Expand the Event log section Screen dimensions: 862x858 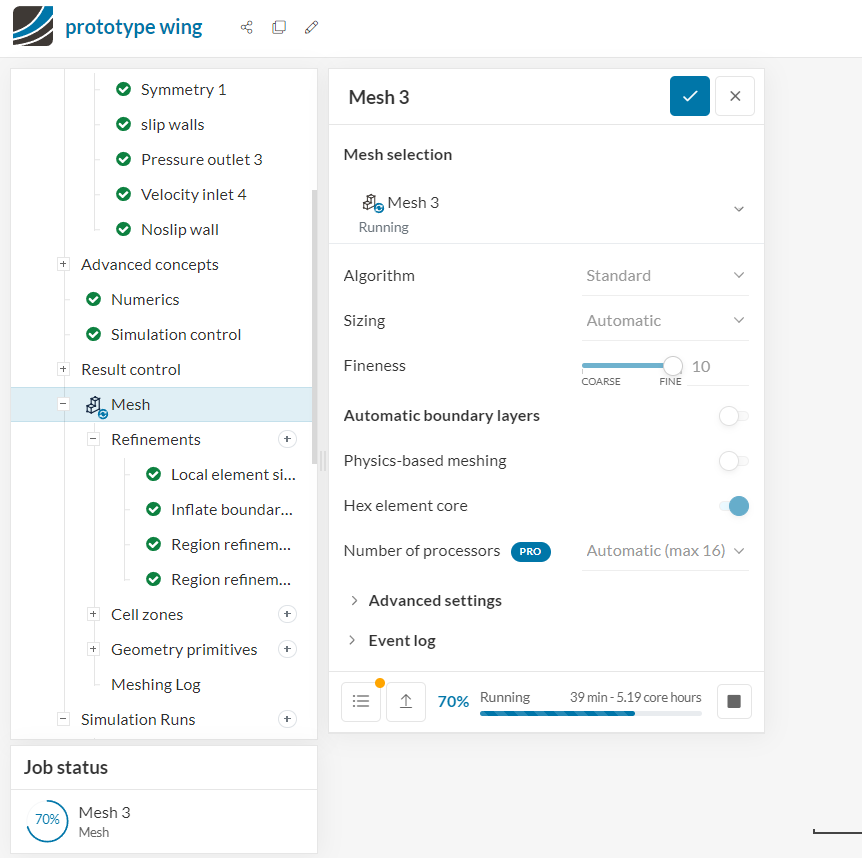pyautogui.click(x=401, y=641)
